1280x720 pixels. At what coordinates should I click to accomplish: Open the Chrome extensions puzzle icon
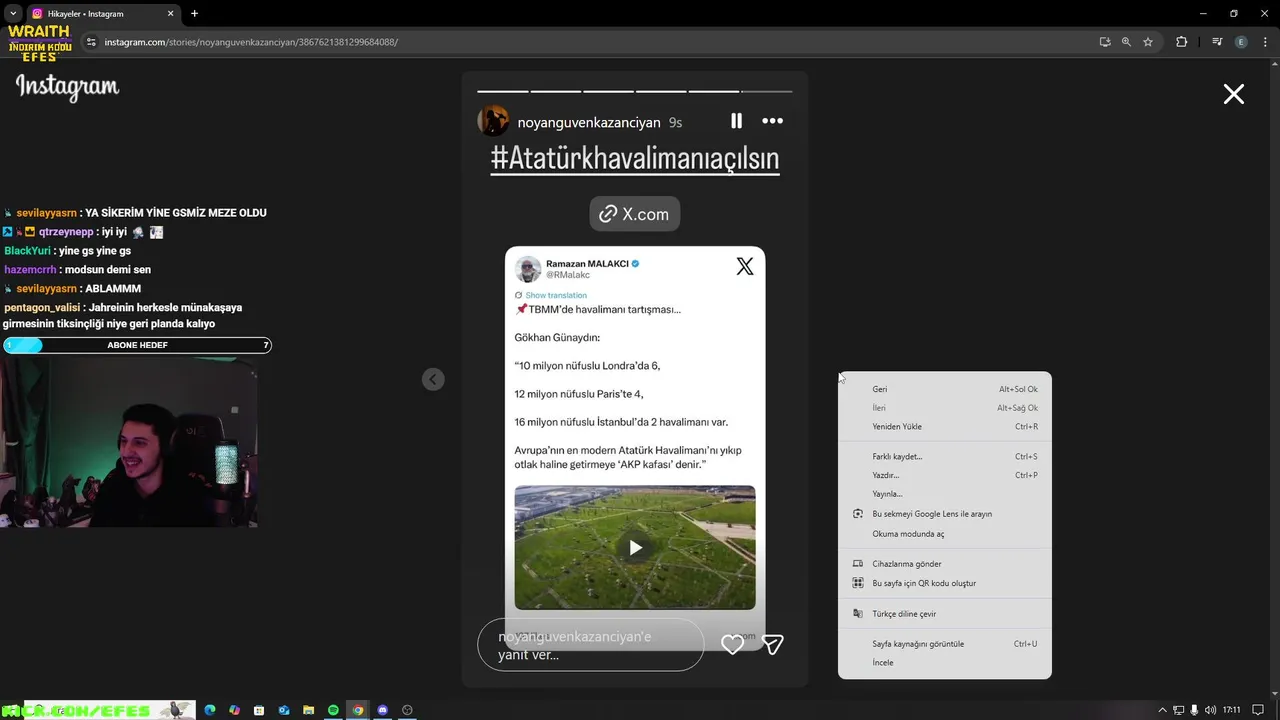(x=1182, y=42)
